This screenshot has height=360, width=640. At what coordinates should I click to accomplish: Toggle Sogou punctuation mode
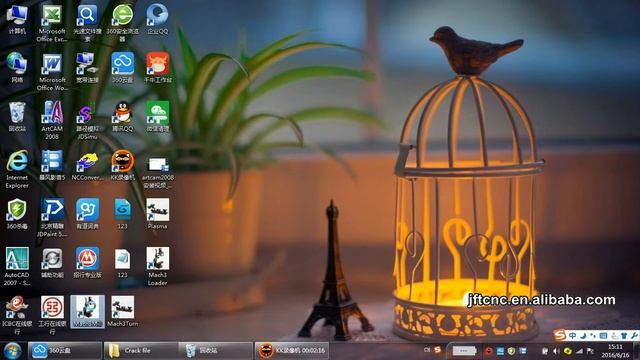pos(593,336)
